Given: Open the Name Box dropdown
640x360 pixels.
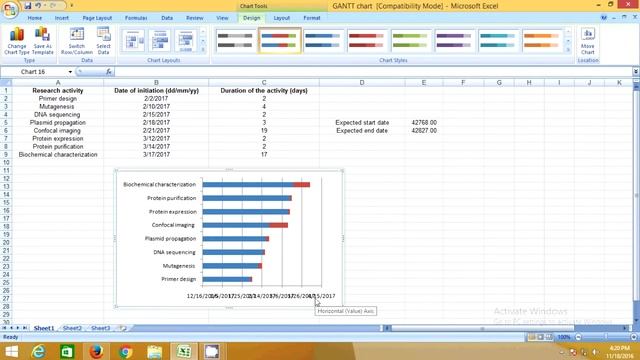Looking at the screenshot, I should pos(70,72).
